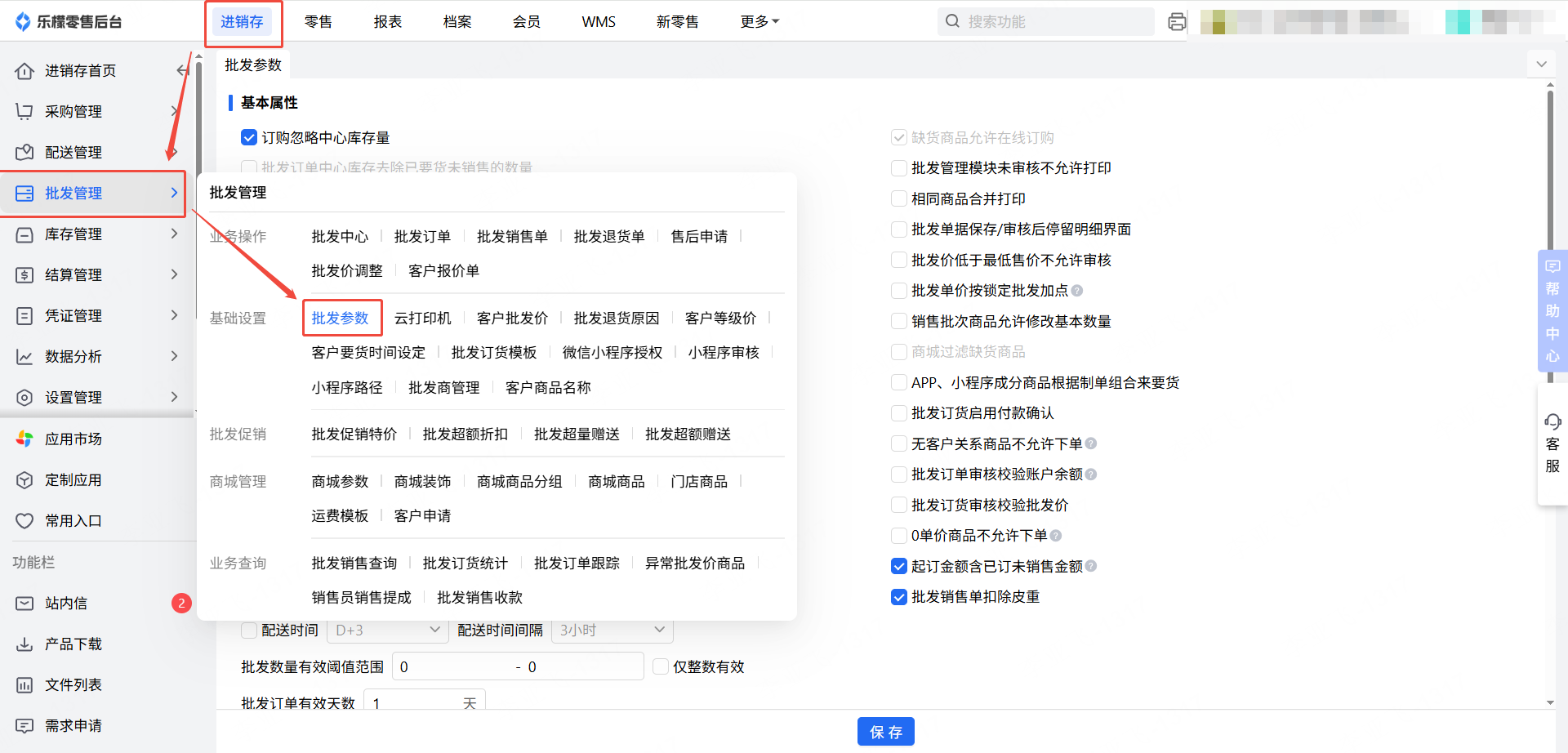The height and width of the screenshot is (753, 1568).
Task: Click the 产品下载 download icon
Action: (x=24, y=644)
